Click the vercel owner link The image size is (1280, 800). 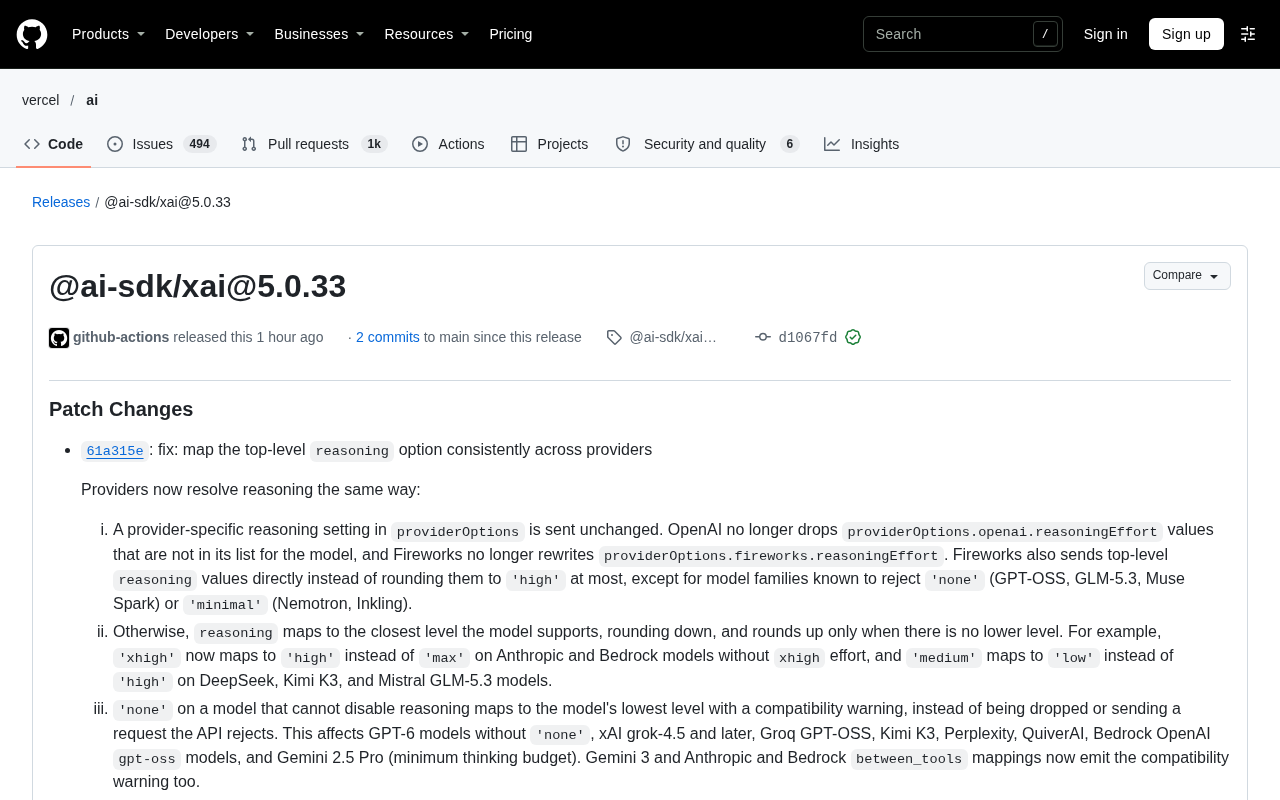[41, 100]
